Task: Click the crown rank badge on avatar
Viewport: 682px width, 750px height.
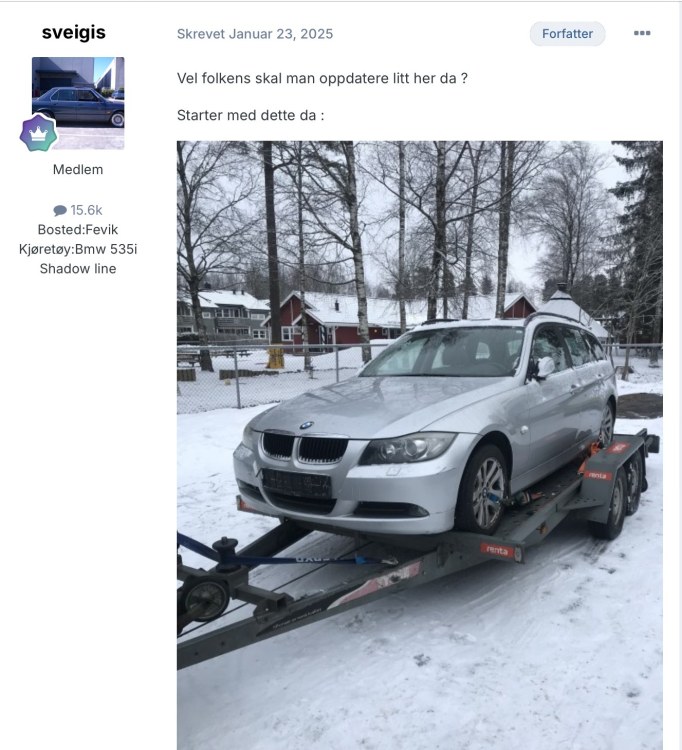Action: pos(38,133)
